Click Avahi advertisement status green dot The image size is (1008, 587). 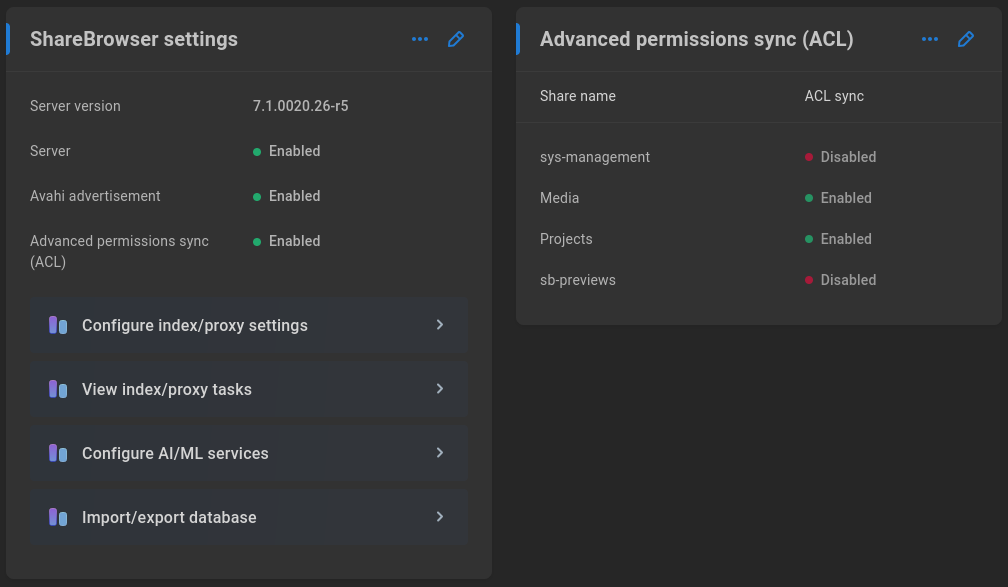click(257, 197)
